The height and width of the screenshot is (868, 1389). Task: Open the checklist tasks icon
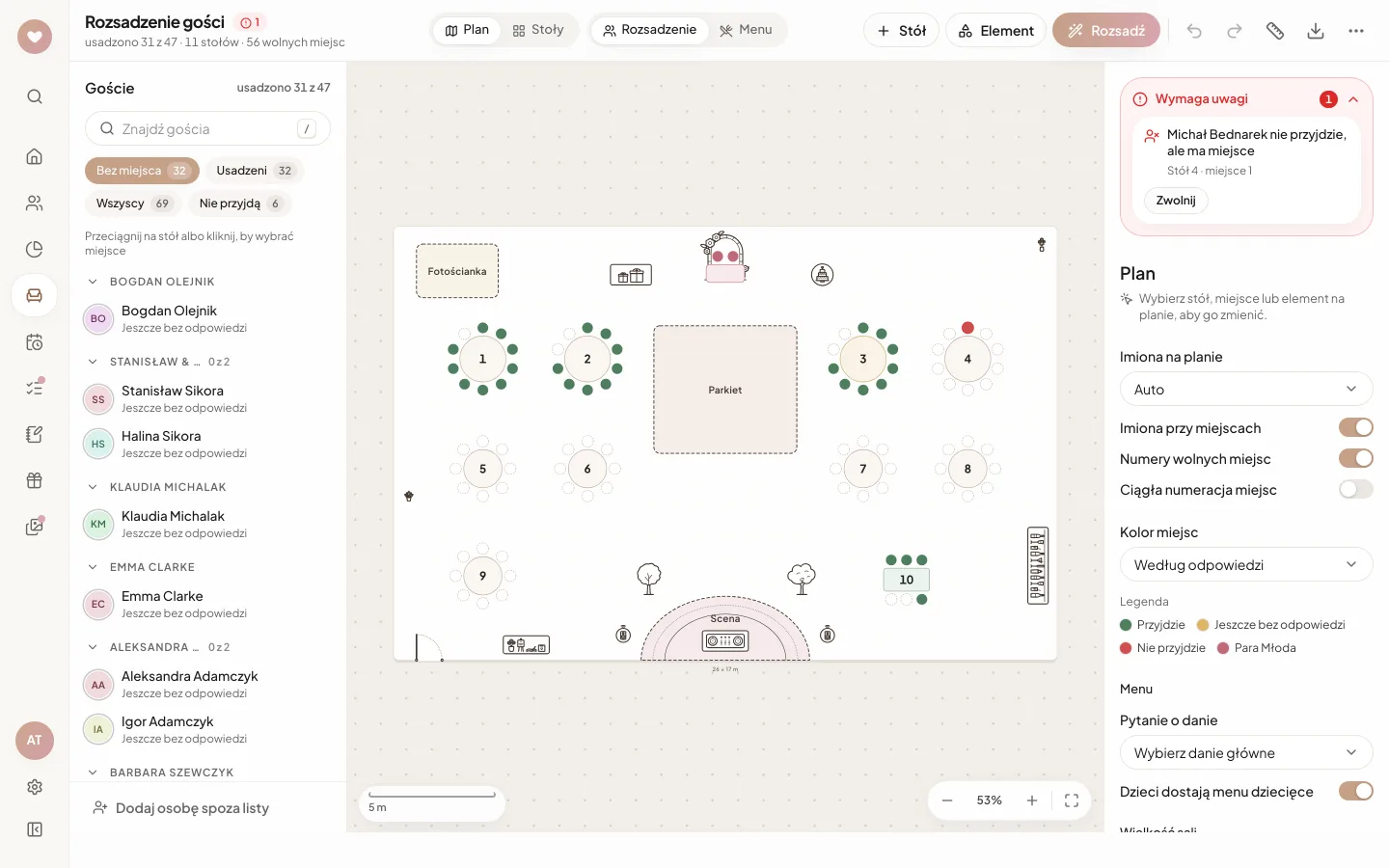click(35, 388)
